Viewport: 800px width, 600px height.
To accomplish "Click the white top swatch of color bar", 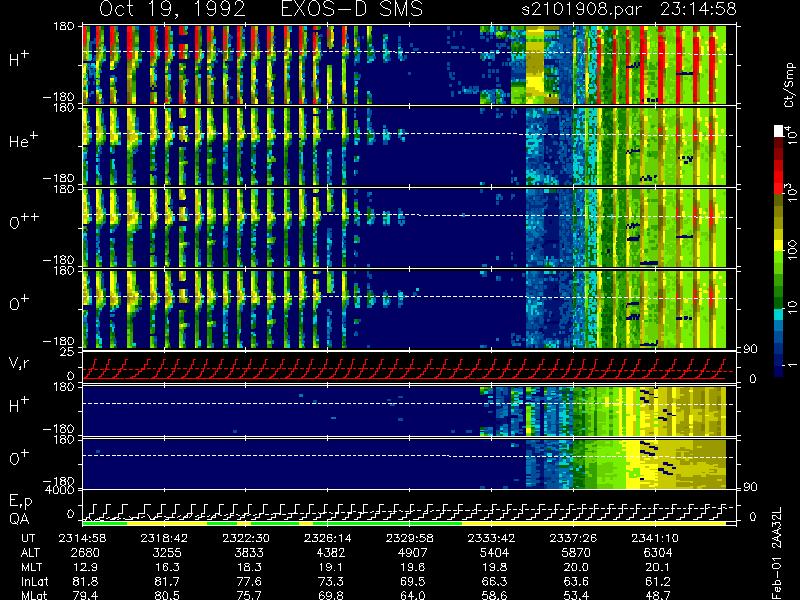I will 779,131.
